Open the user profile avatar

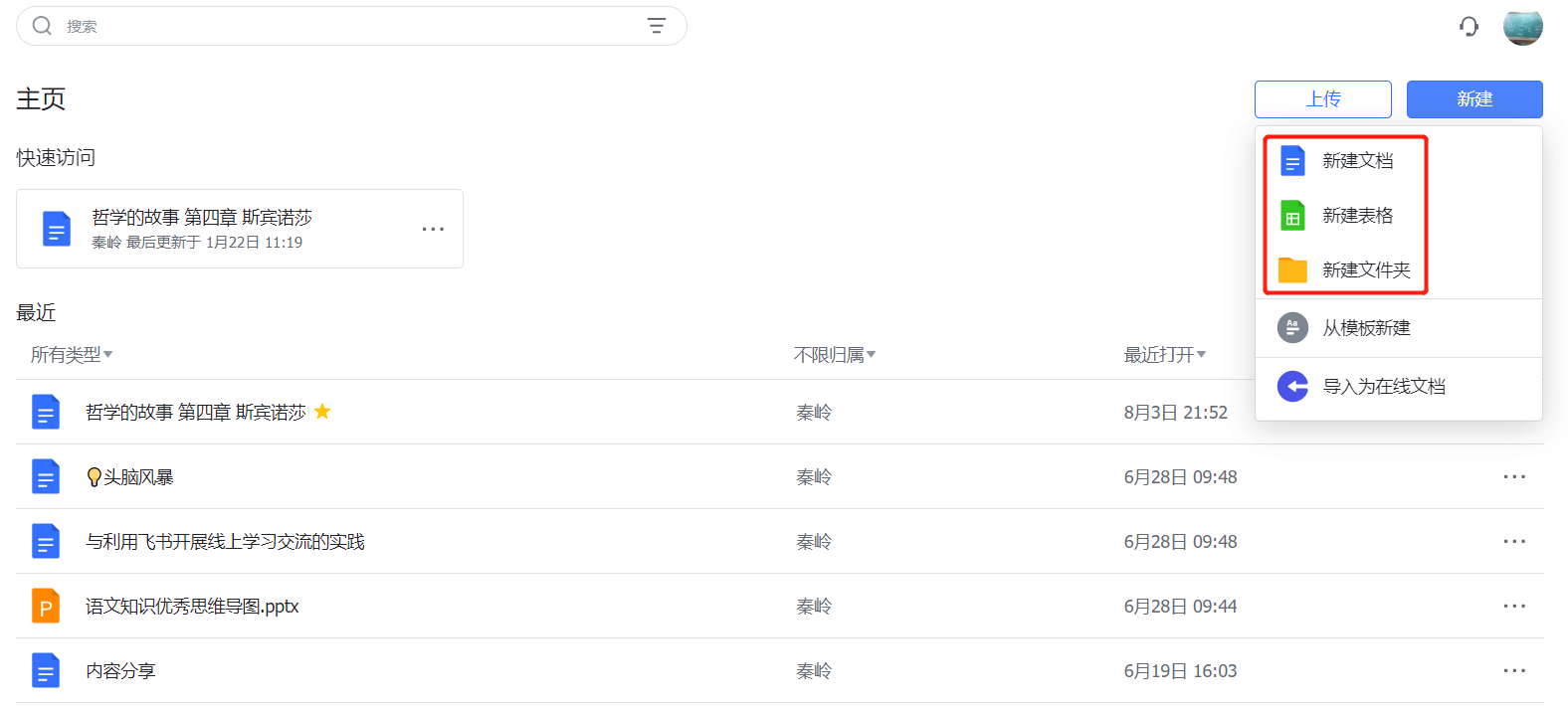point(1522,26)
